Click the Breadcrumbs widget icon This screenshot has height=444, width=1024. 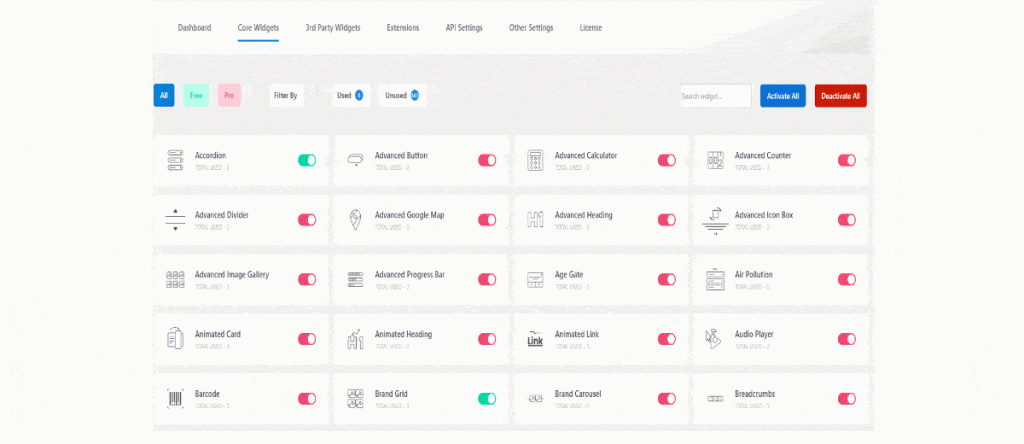coord(715,398)
